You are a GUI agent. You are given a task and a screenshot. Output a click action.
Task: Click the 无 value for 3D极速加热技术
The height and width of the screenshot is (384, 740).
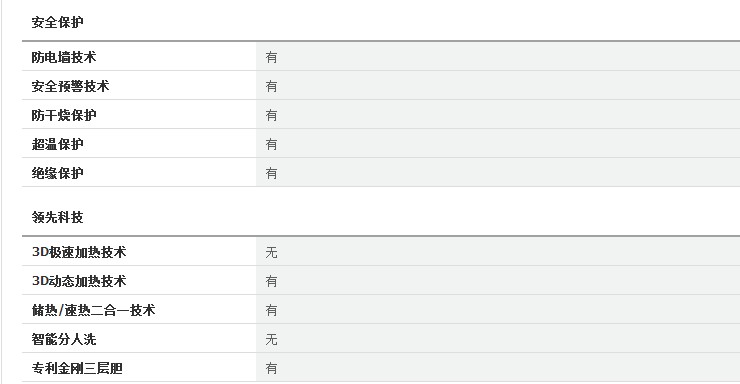click(271, 252)
